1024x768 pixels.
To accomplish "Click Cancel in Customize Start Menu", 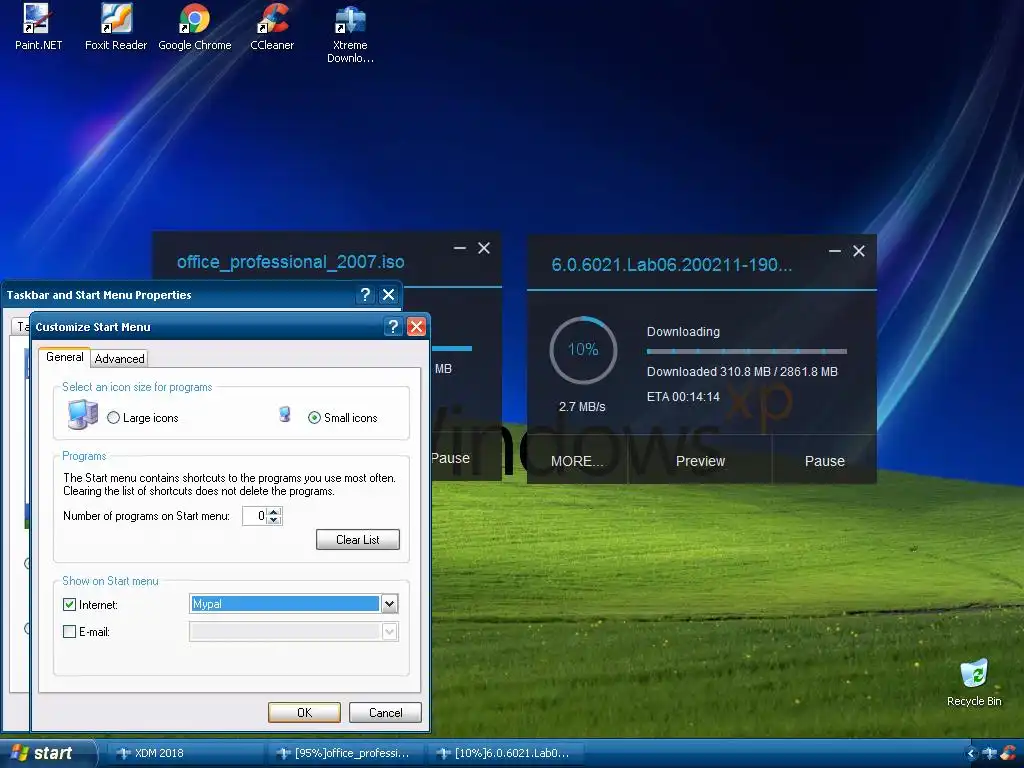I will pos(385,712).
